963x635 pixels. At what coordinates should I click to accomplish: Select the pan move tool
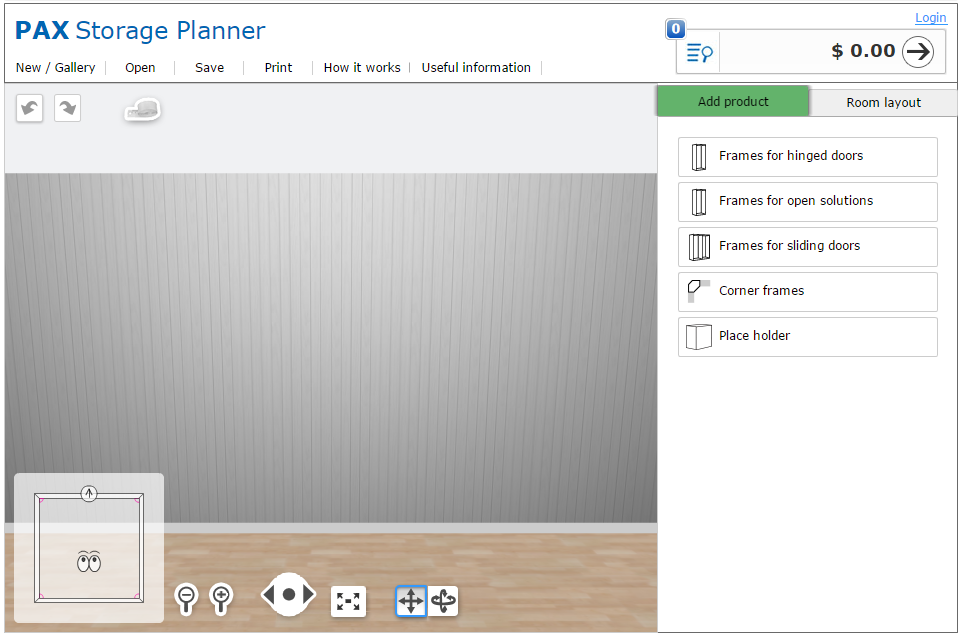pyautogui.click(x=411, y=601)
